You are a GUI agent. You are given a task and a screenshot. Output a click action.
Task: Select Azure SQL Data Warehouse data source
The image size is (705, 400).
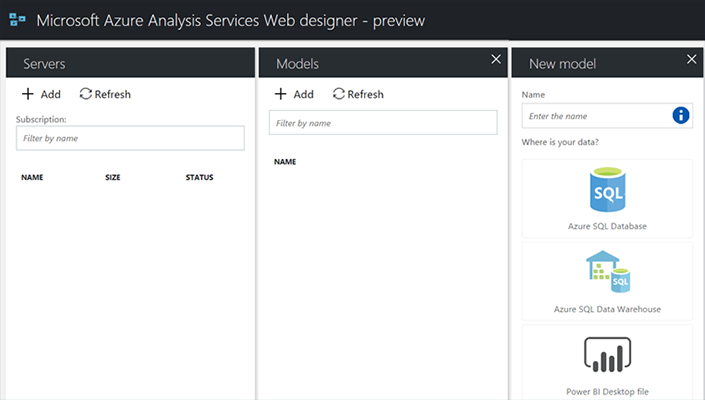607,281
